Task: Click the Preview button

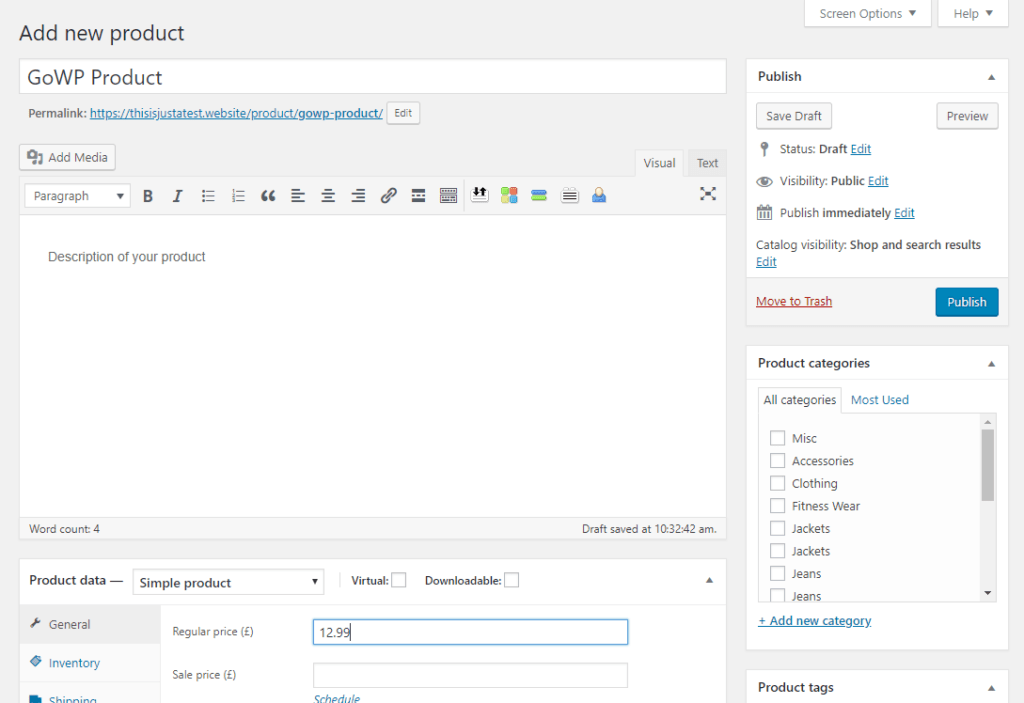Action: [x=967, y=116]
